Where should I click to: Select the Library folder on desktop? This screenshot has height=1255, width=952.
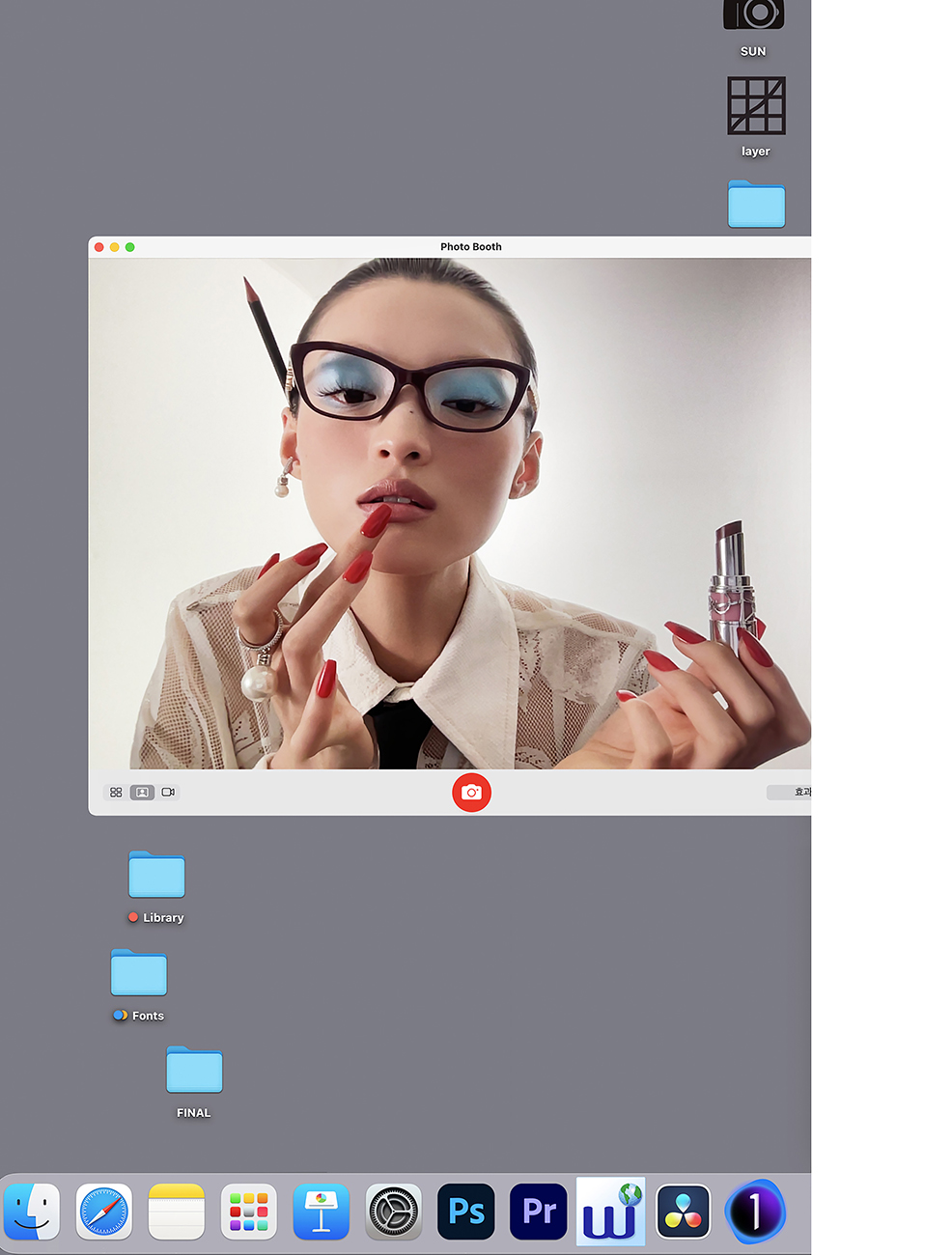point(156,876)
